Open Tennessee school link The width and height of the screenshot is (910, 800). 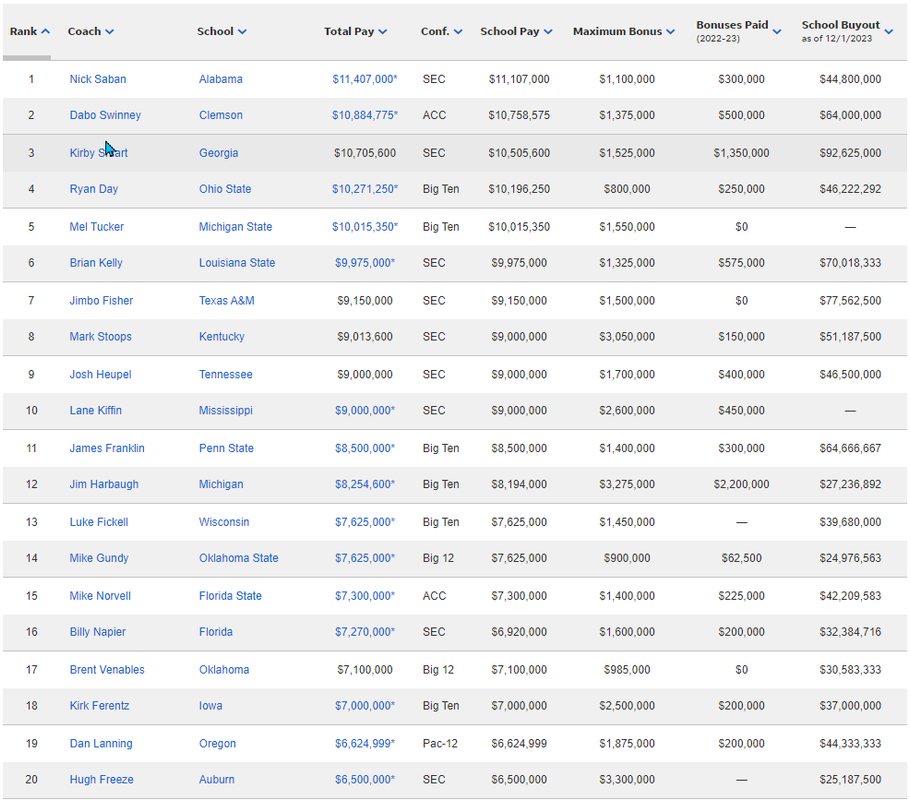pos(226,374)
